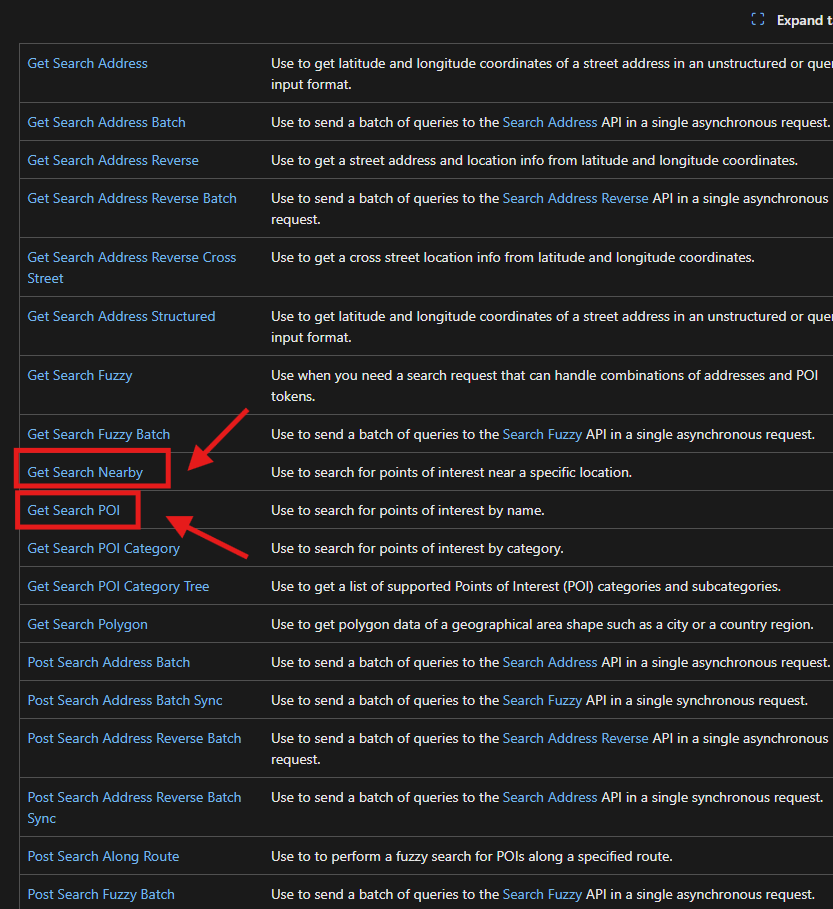Click the description 'Use to get a street address and location info'
The width and height of the screenshot is (833, 909).
[534, 160]
